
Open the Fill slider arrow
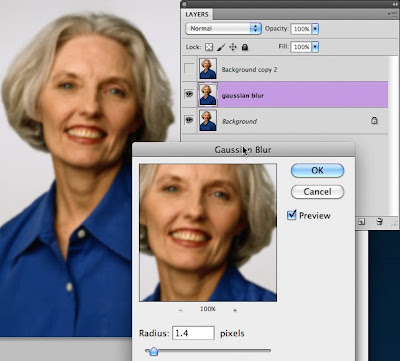coord(315,47)
